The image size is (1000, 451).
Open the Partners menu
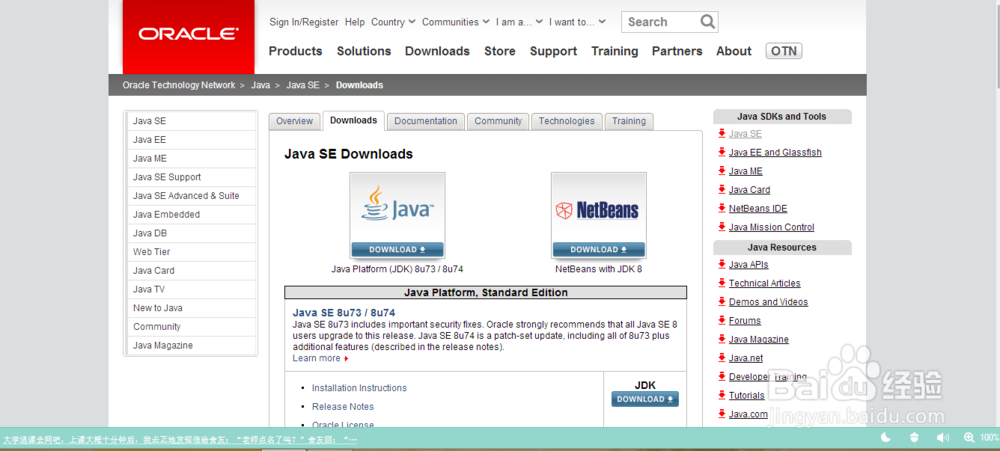click(x=677, y=51)
